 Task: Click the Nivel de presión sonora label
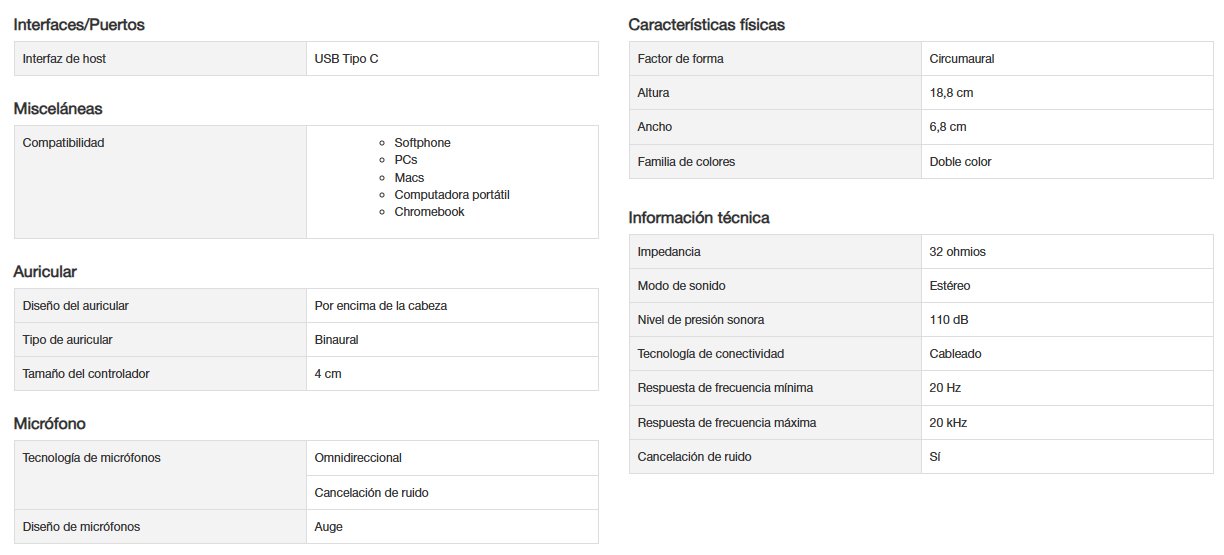[701, 320]
